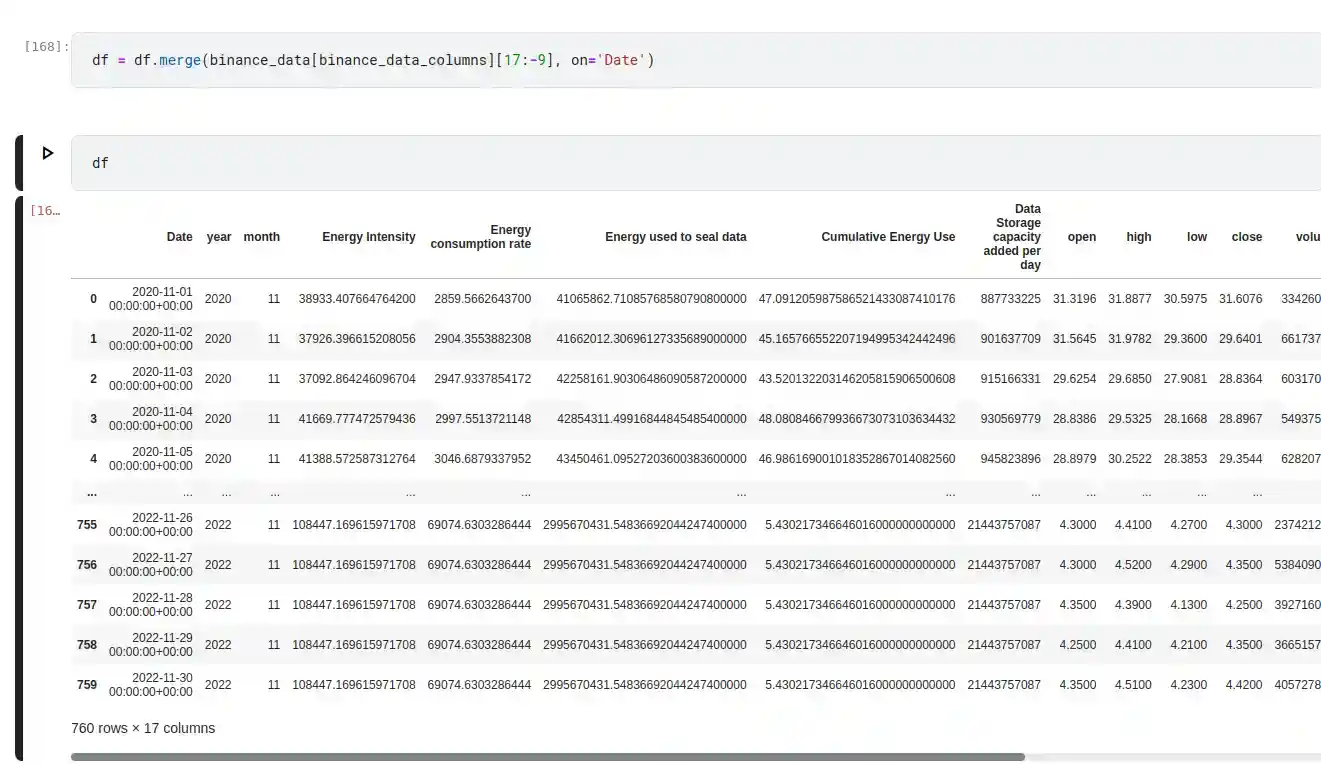Click the open column header
1321x764 pixels.
point(1081,237)
